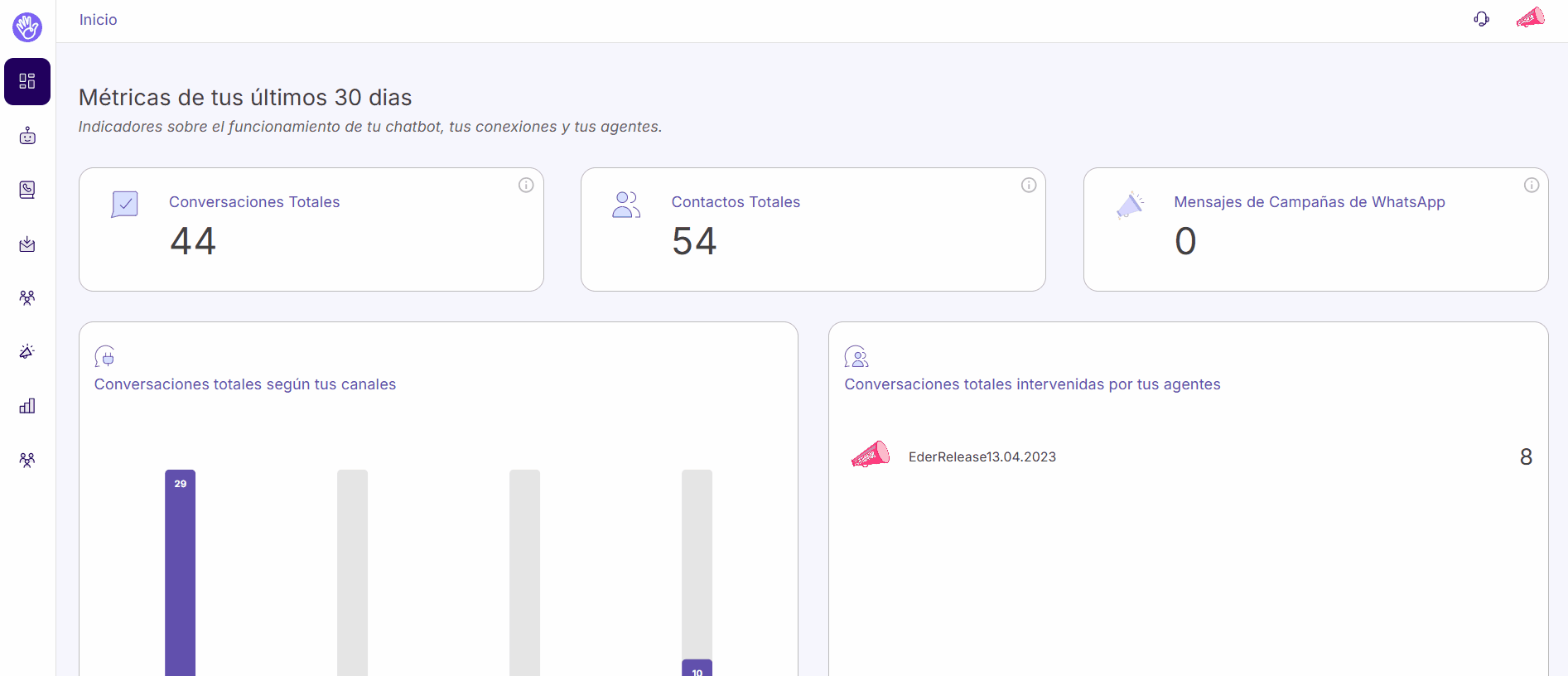The width and height of the screenshot is (1568, 676).
Task: Open the upper group of people sidebar icon
Action: pyautogui.click(x=27, y=297)
